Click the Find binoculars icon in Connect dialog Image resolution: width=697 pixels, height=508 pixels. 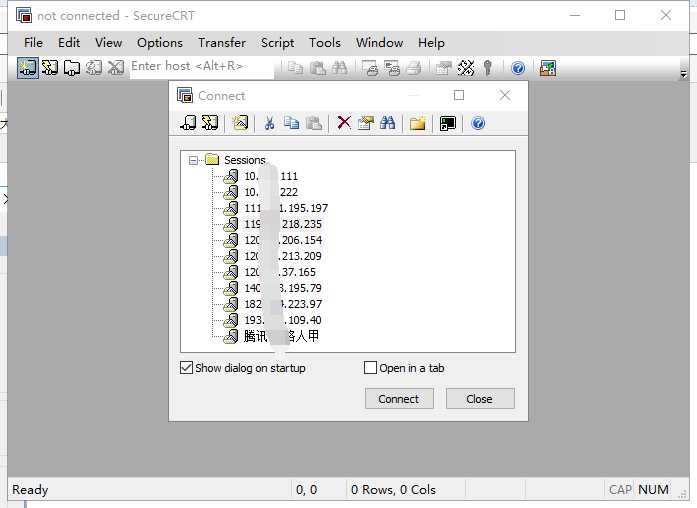(388, 123)
